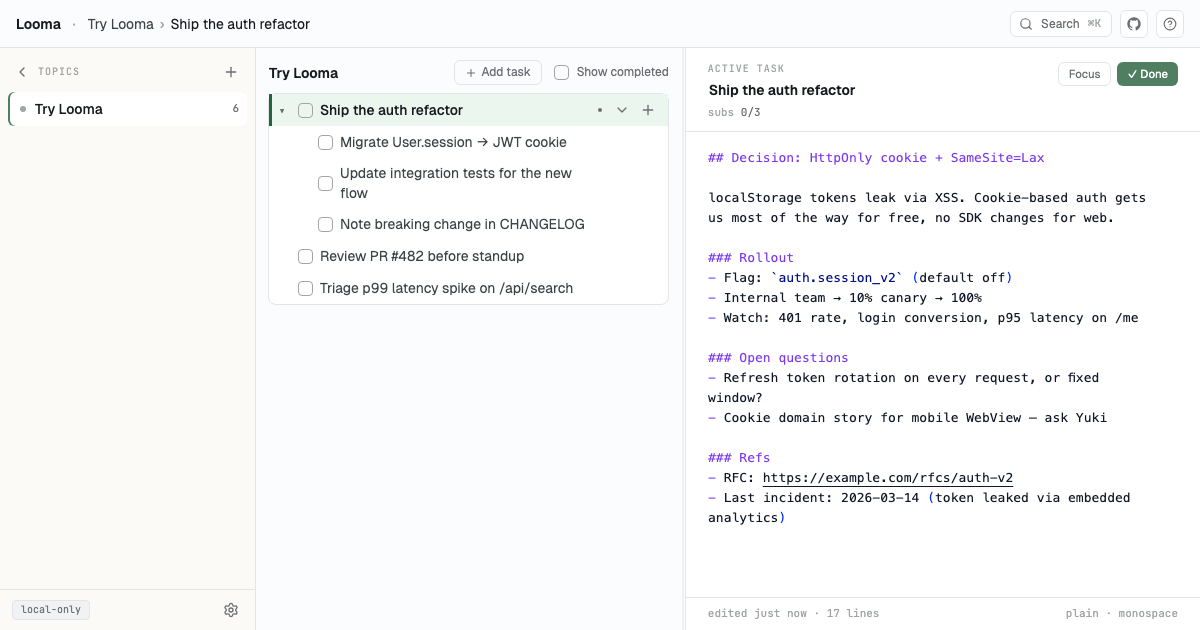Click the Cookie domain story line
Viewport: 1200px width, 630px height.
[x=908, y=418]
